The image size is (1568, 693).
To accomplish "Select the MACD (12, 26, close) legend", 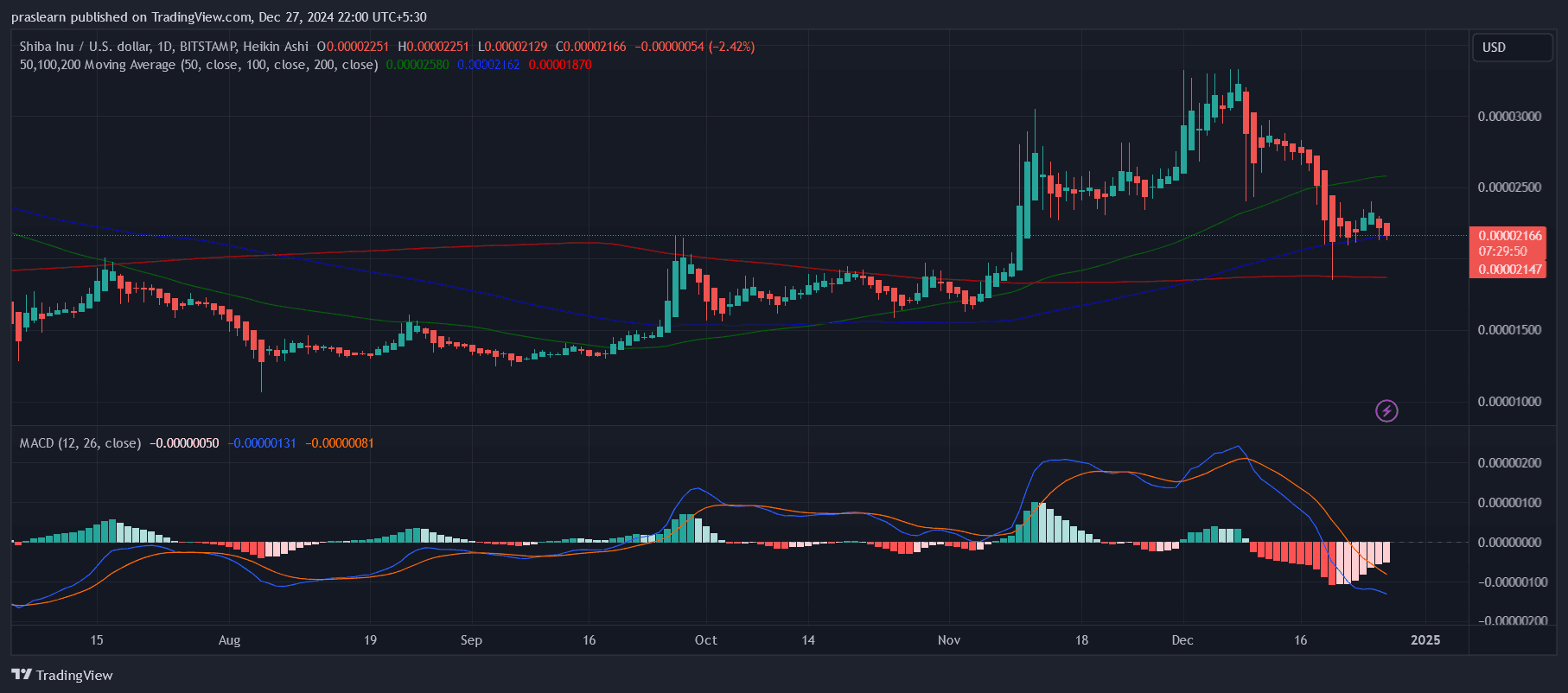I will [80, 443].
